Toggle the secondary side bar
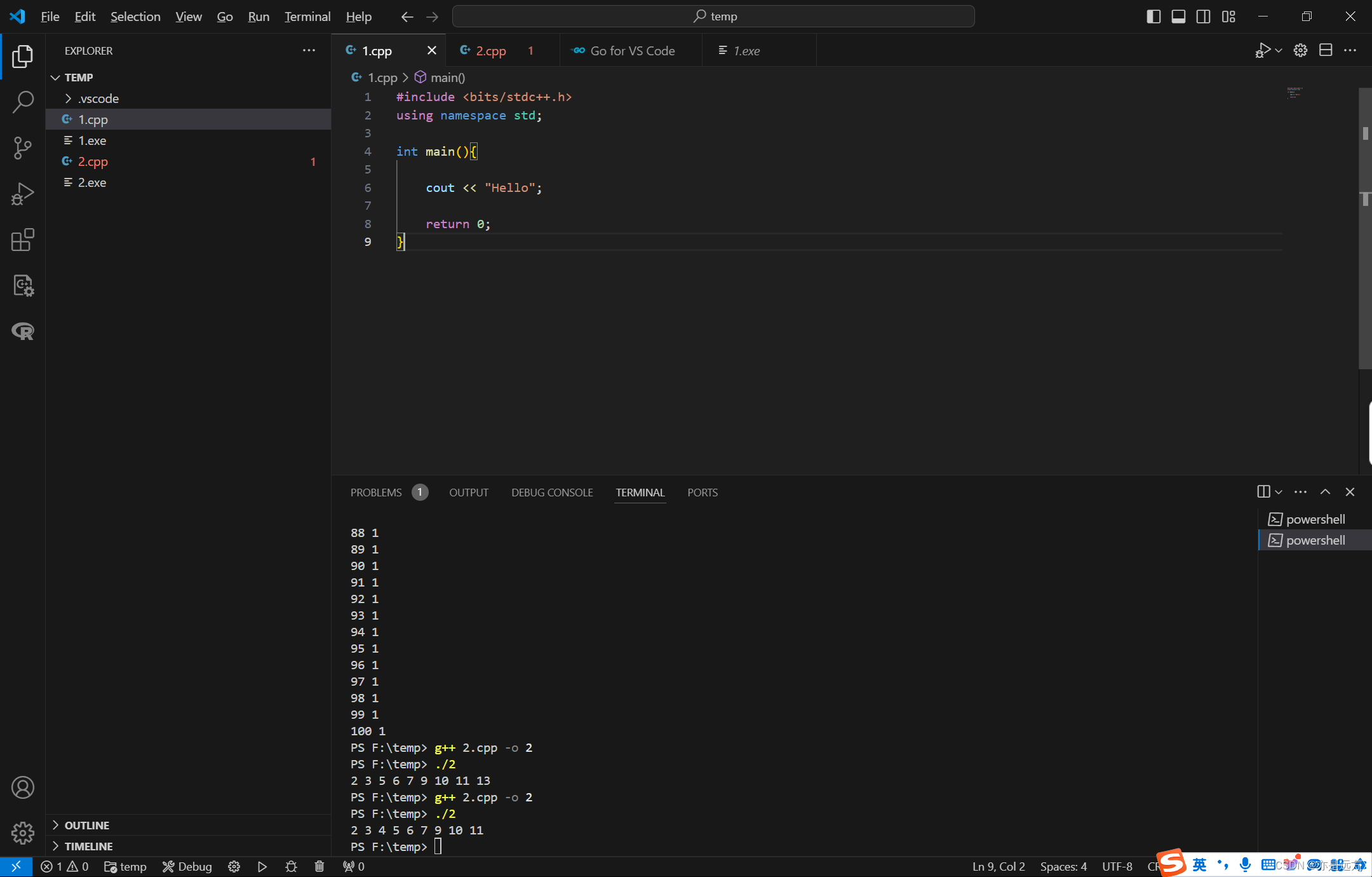This screenshot has width=1372, height=877. [x=1203, y=16]
